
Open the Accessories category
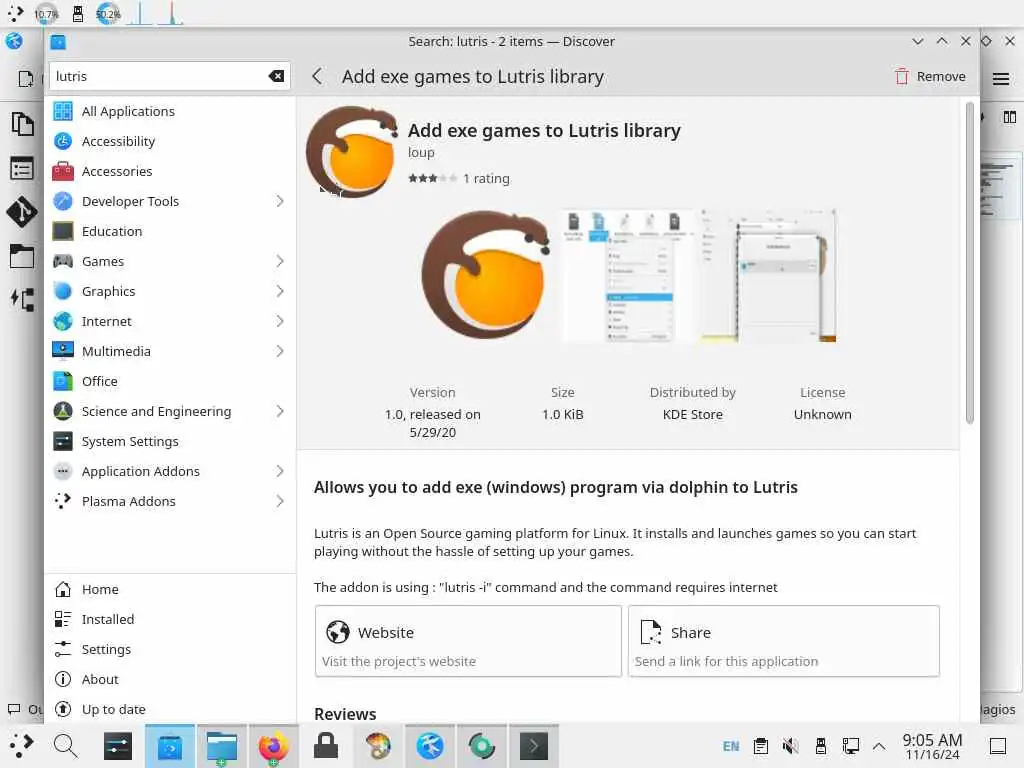pyautogui.click(x=170, y=171)
